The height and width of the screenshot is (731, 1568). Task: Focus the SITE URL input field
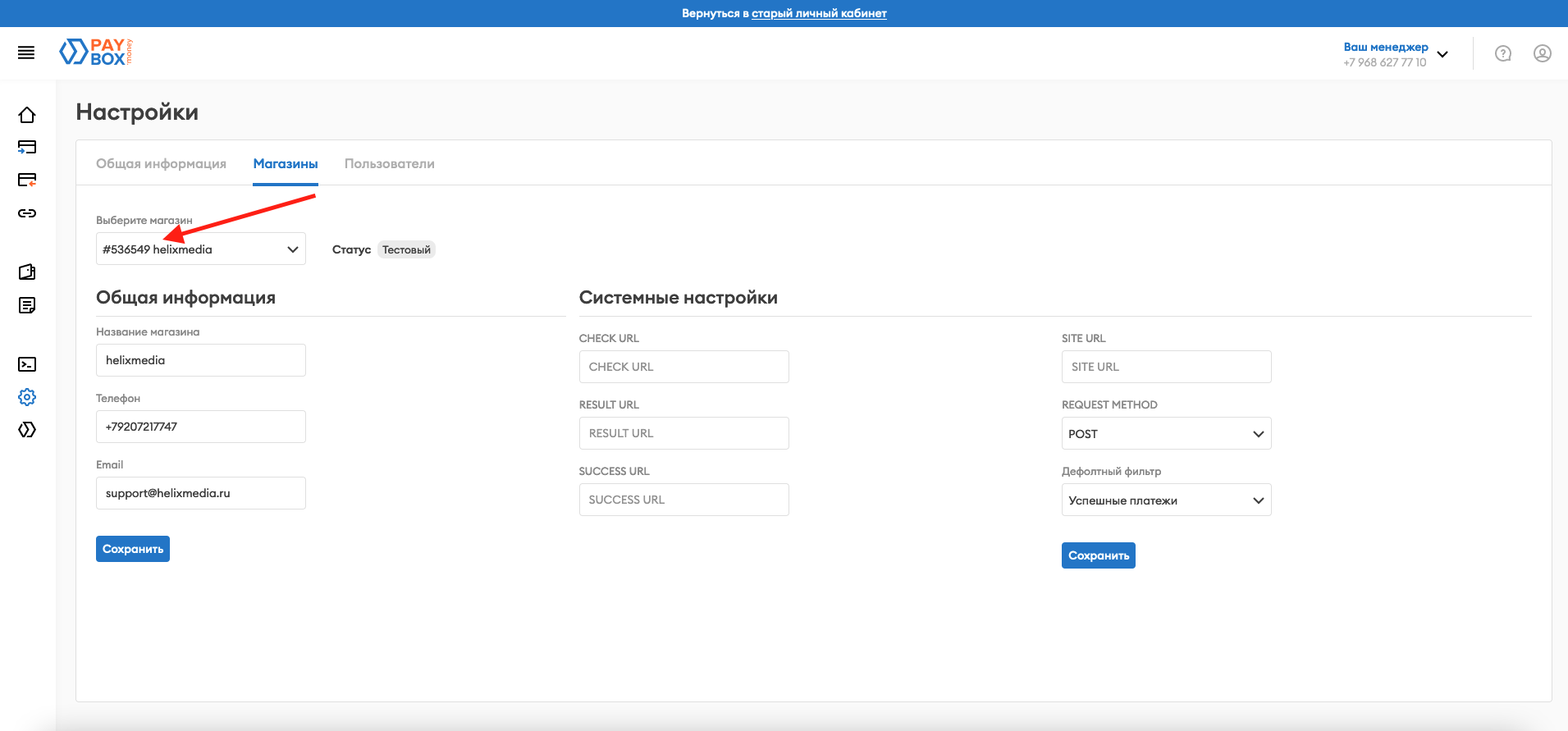(1166, 367)
